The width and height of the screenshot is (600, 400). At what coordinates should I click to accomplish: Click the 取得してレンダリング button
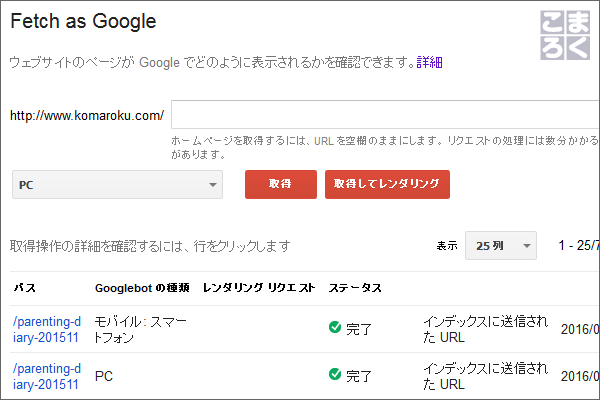click(387, 184)
